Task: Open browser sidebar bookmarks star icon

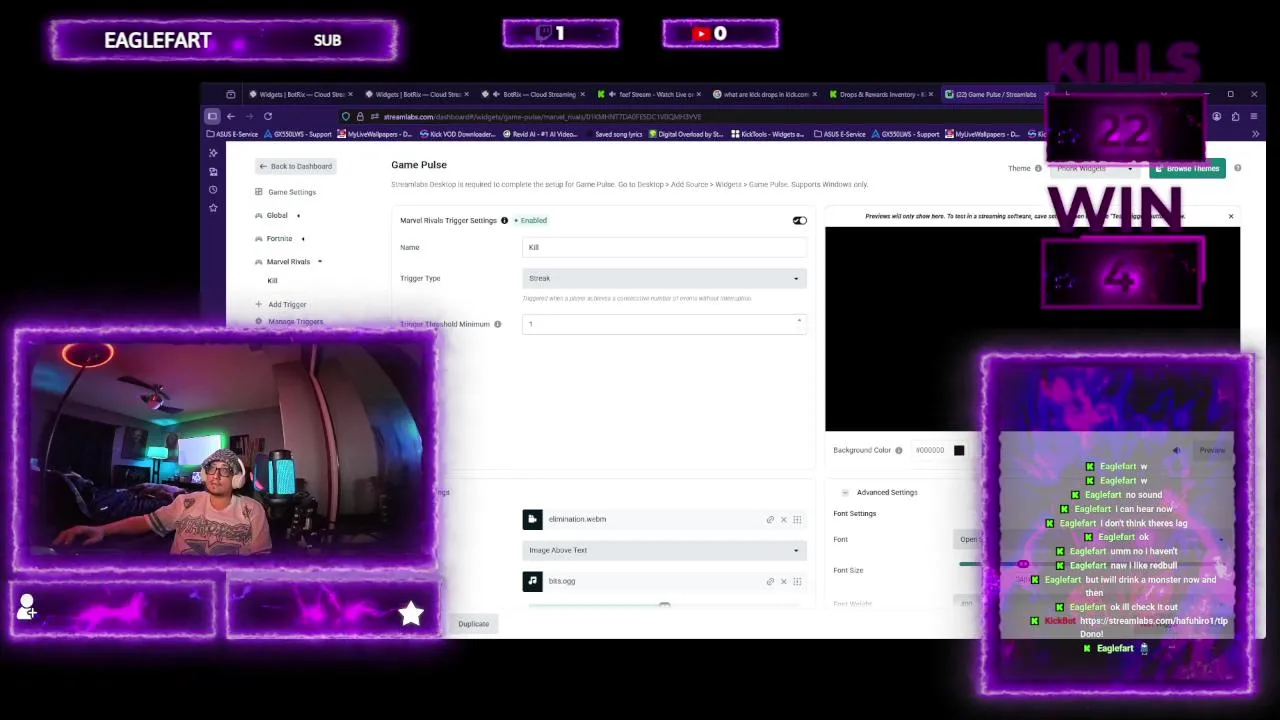Action: click(213, 208)
